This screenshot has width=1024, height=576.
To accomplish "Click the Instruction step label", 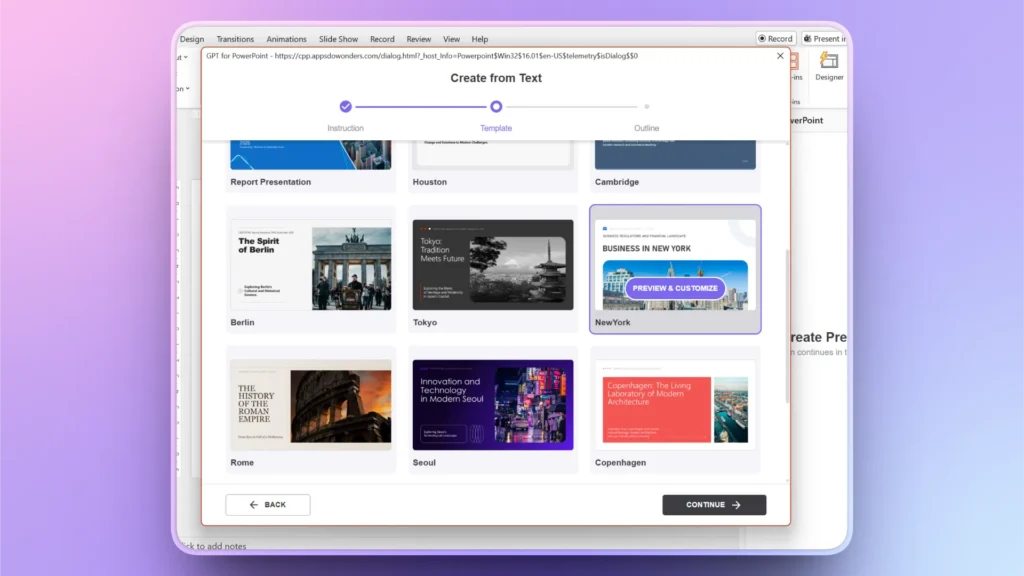I will point(345,128).
